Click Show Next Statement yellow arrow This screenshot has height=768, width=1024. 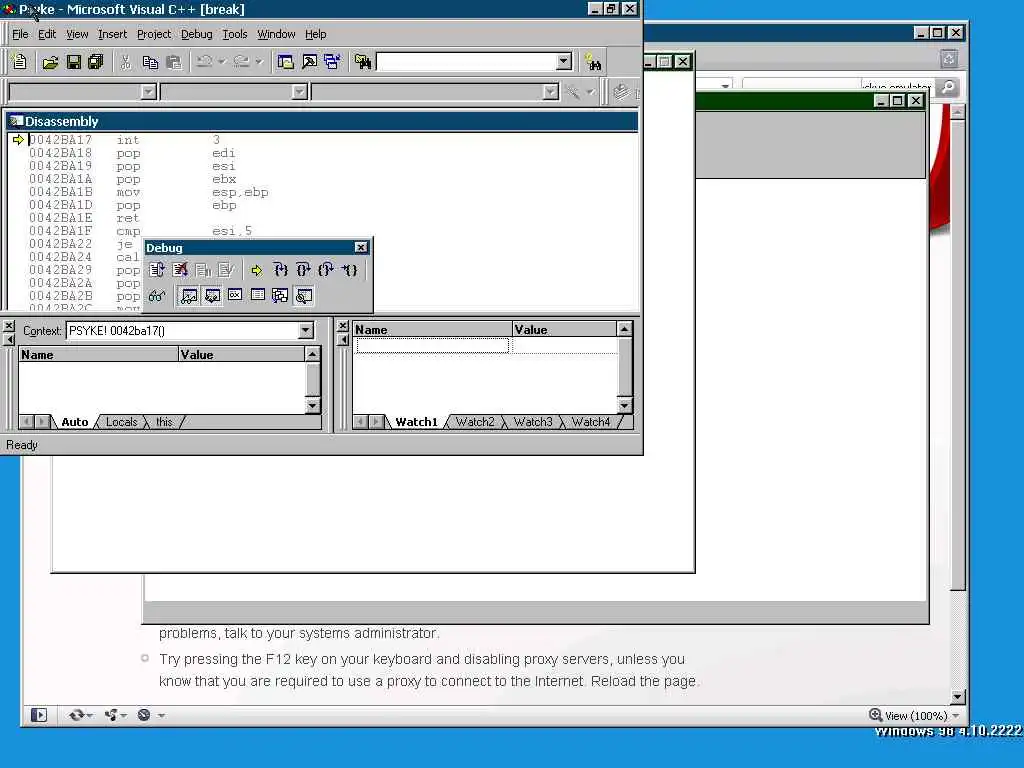tap(257, 270)
